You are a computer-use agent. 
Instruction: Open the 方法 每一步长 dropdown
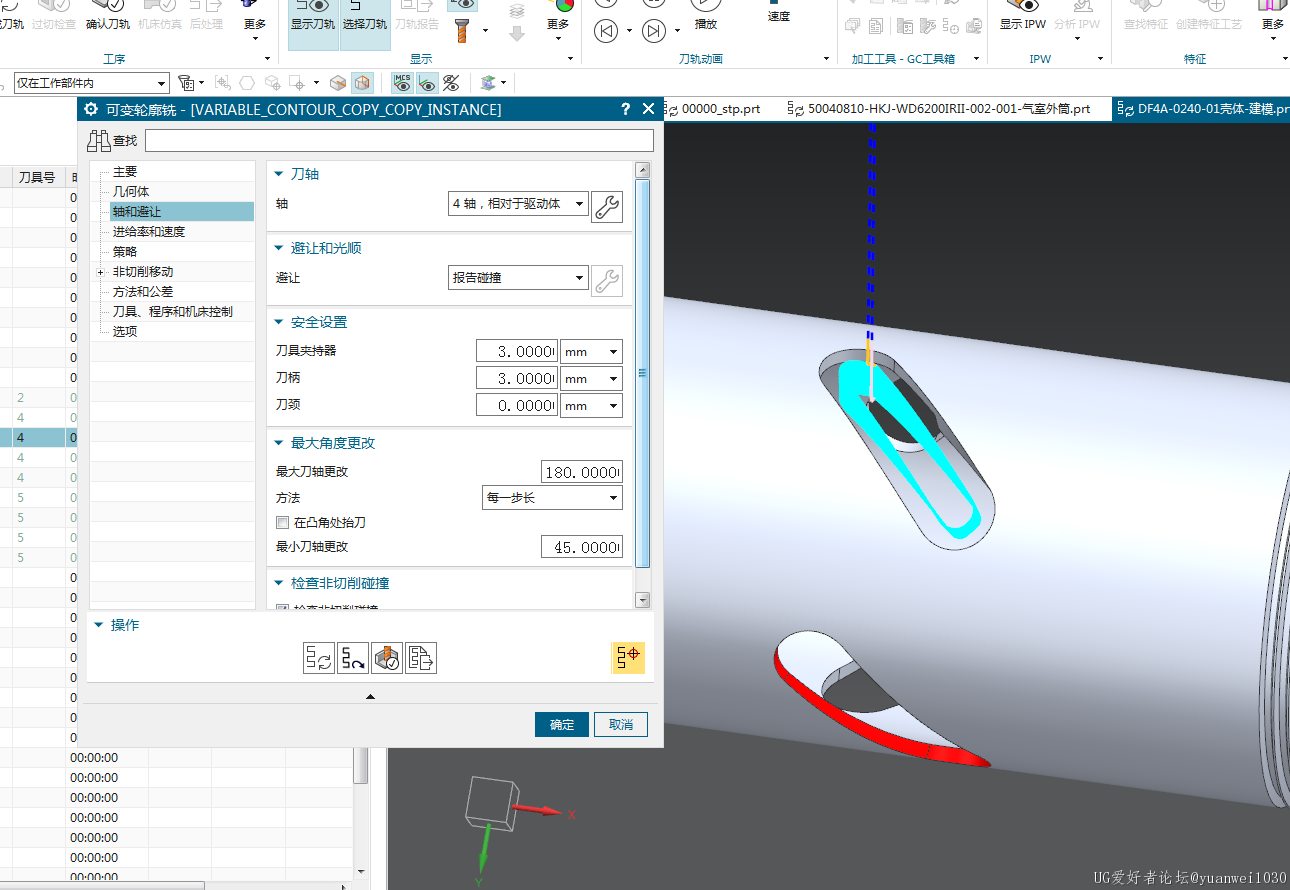(x=552, y=498)
